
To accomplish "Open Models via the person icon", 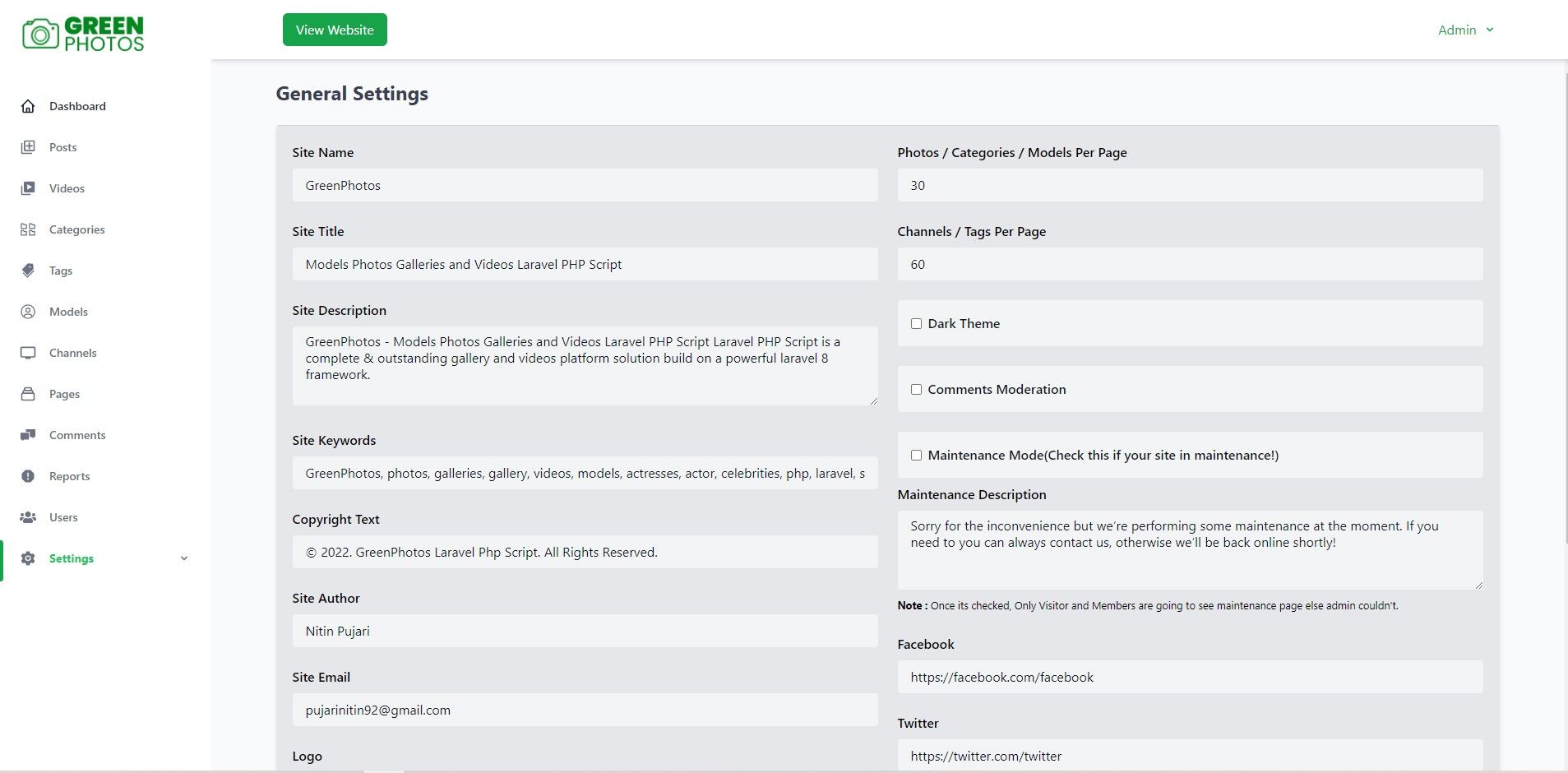I will (x=28, y=312).
